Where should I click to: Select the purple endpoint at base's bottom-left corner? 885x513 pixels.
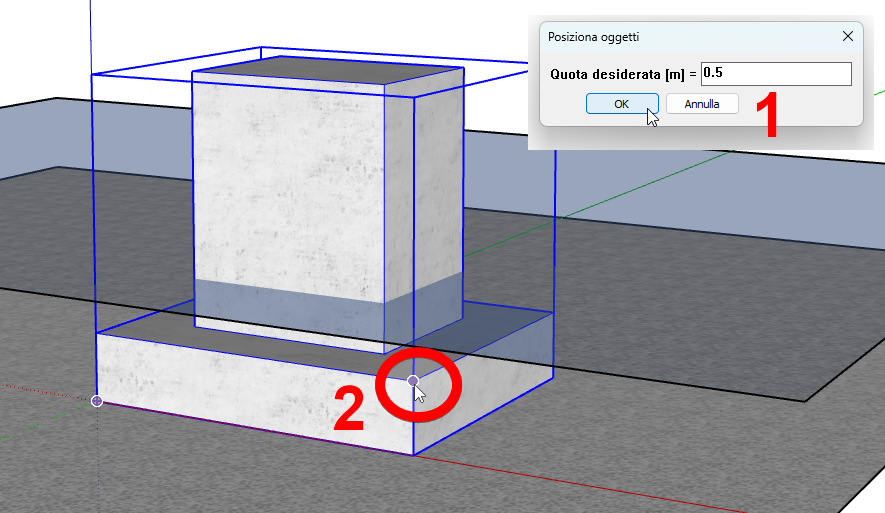[97, 401]
